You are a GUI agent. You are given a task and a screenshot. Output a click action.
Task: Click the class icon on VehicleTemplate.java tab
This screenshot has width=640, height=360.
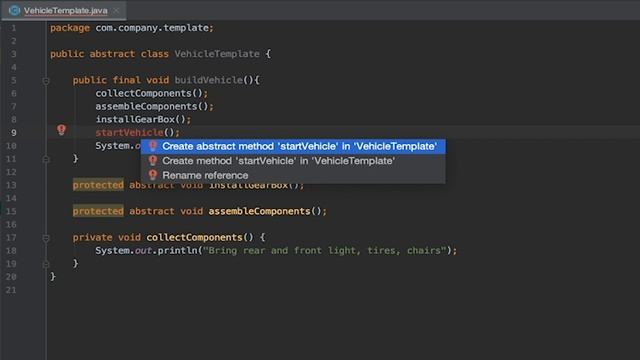pos(14,11)
